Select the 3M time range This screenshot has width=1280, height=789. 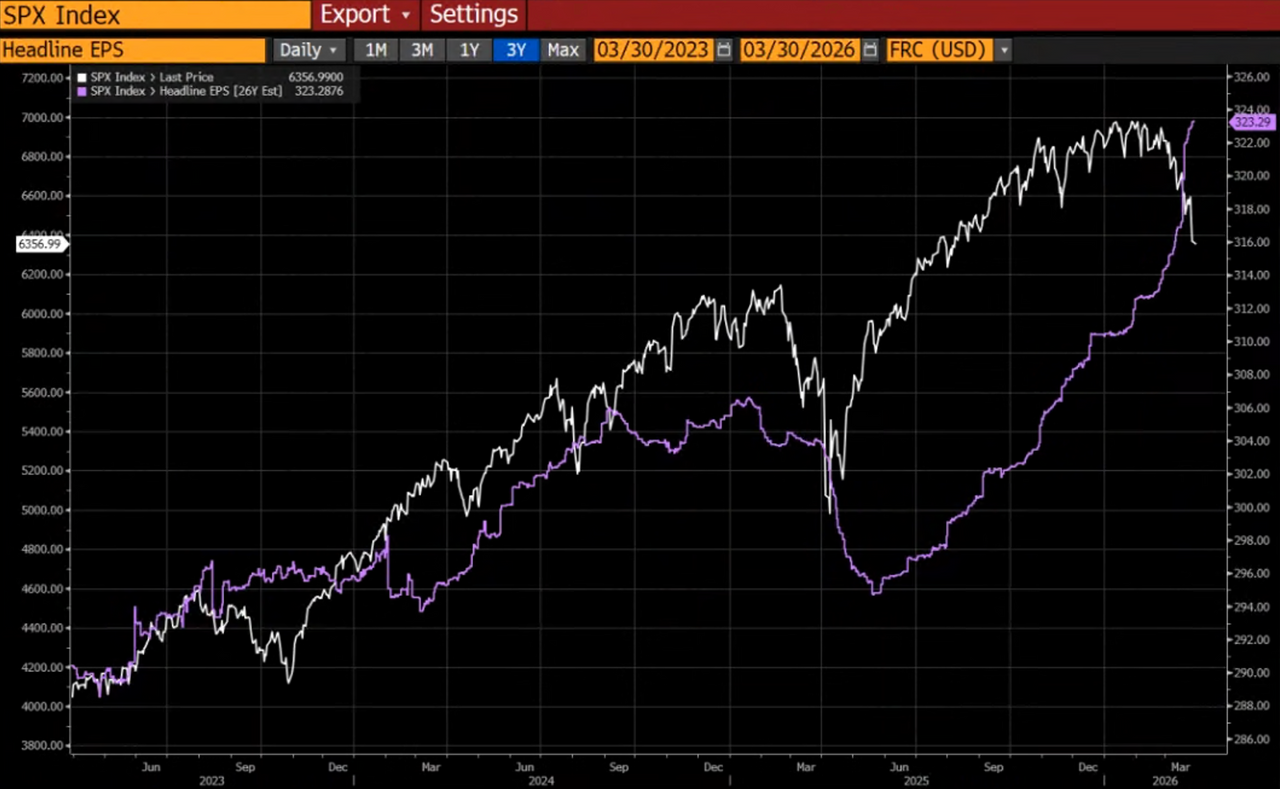tap(422, 50)
